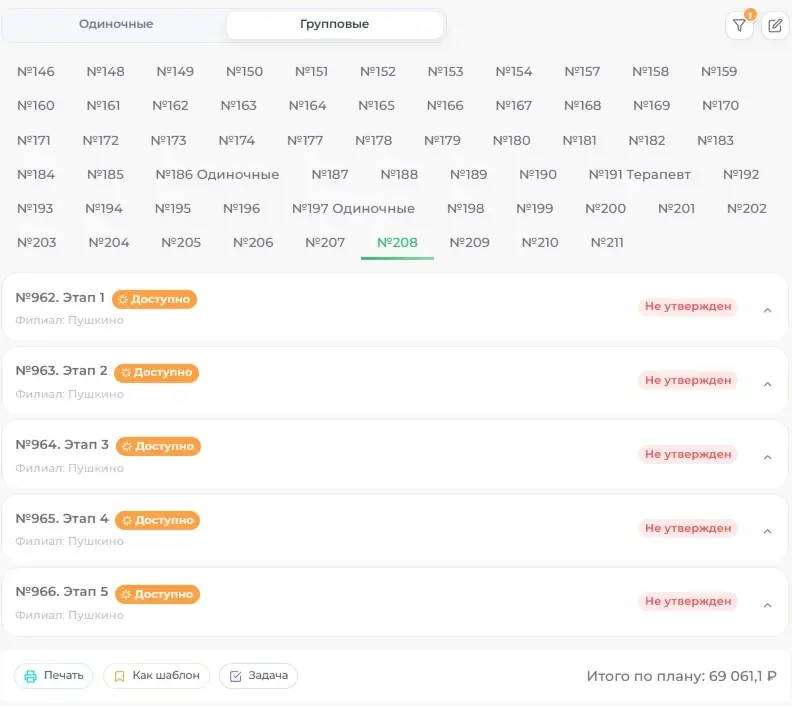The width and height of the screenshot is (792, 706).
Task: Click Не утвержден status of Этап 4
Action: tap(687, 528)
